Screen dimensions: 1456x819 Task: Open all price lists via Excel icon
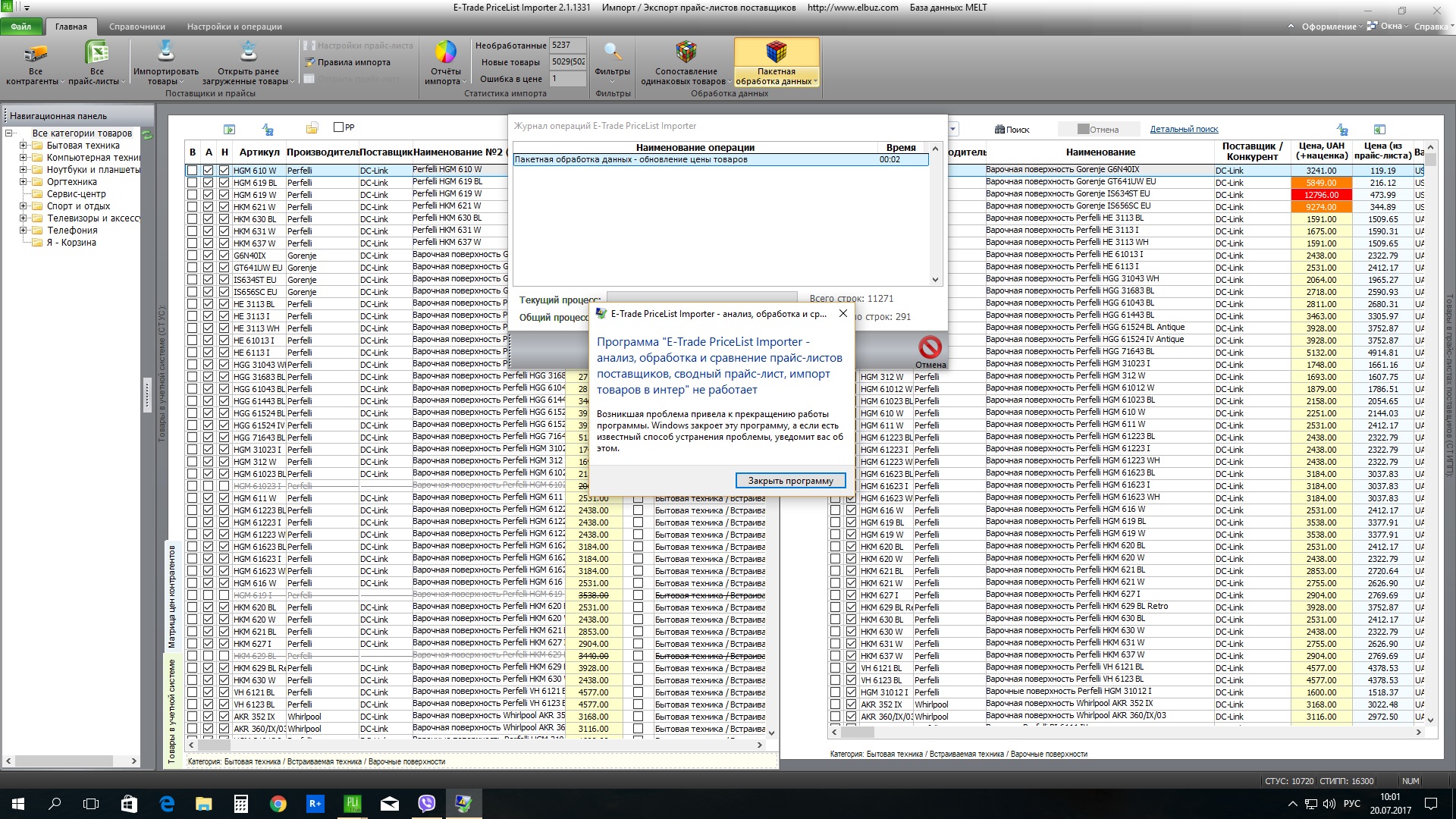tap(97, 53)
